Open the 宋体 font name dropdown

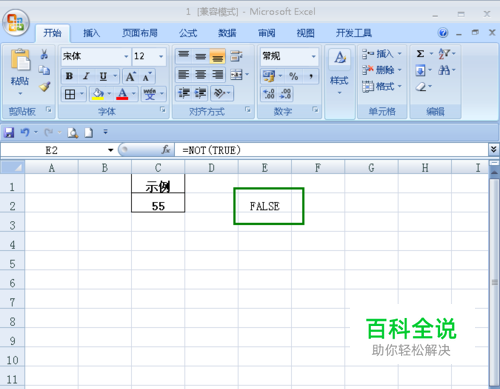pos(126,56)
